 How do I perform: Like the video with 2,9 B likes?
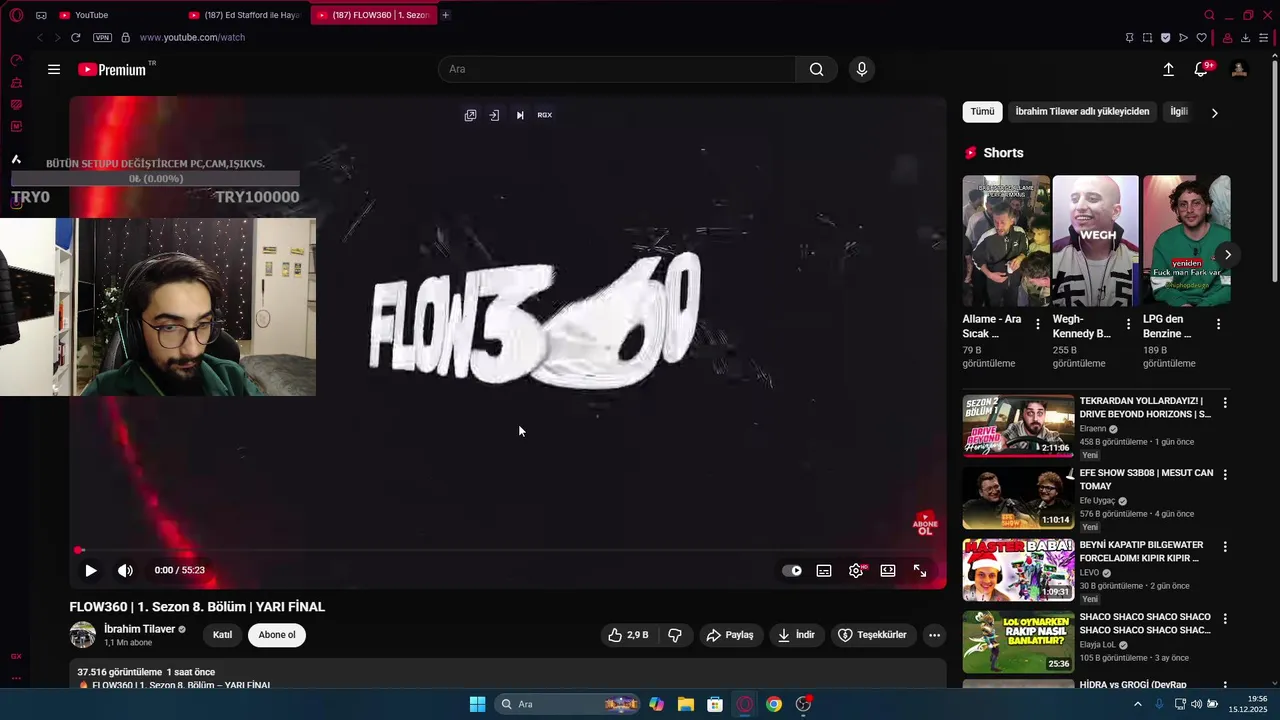(628, 635)
